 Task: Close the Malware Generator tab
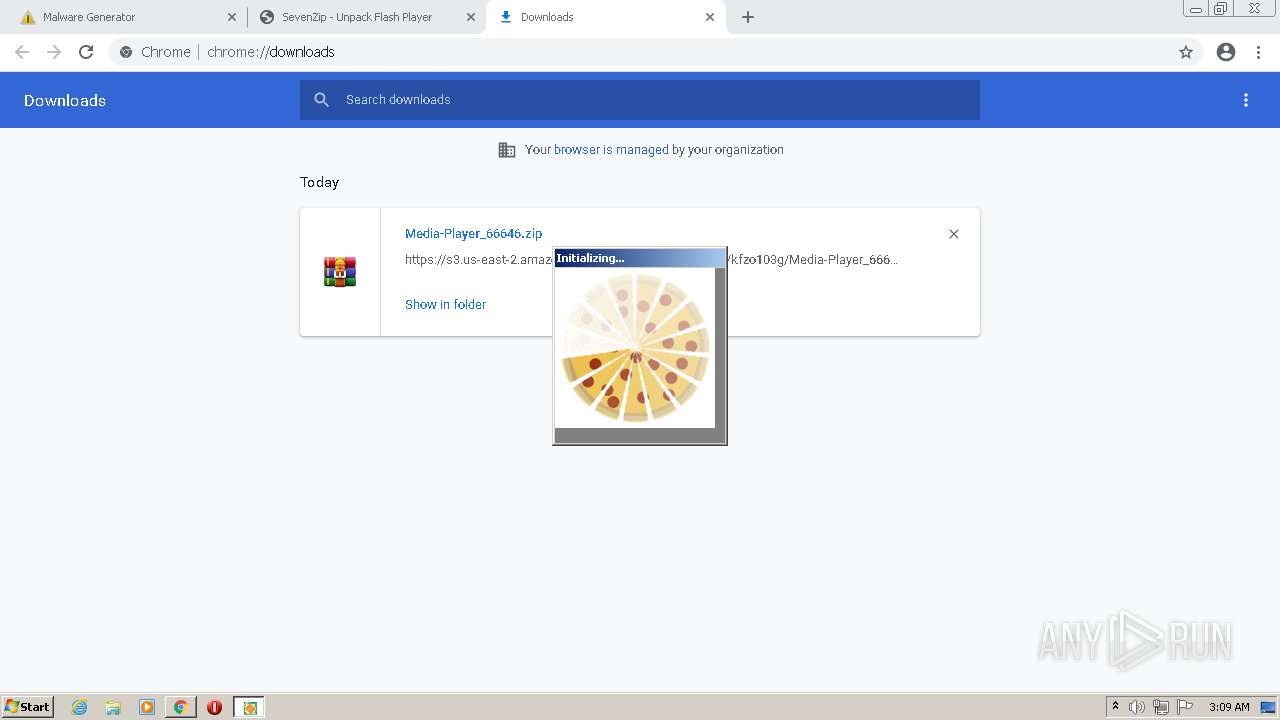tap(232, 17)
